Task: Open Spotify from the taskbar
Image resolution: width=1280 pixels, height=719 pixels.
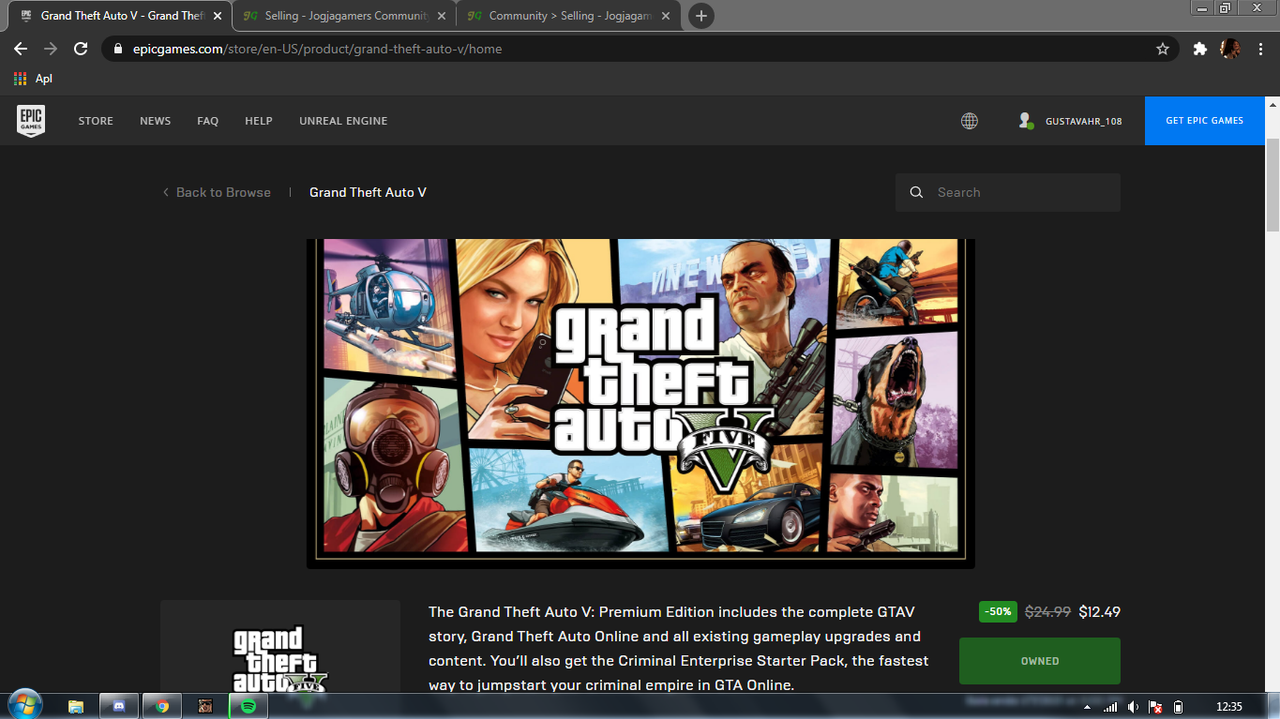Action: pos(248,706)
